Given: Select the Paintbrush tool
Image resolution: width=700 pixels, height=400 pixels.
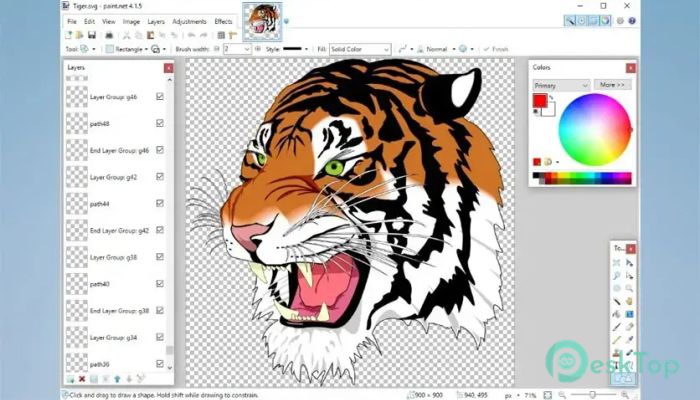Looking at the screenshot, I should tap(616, 327).
